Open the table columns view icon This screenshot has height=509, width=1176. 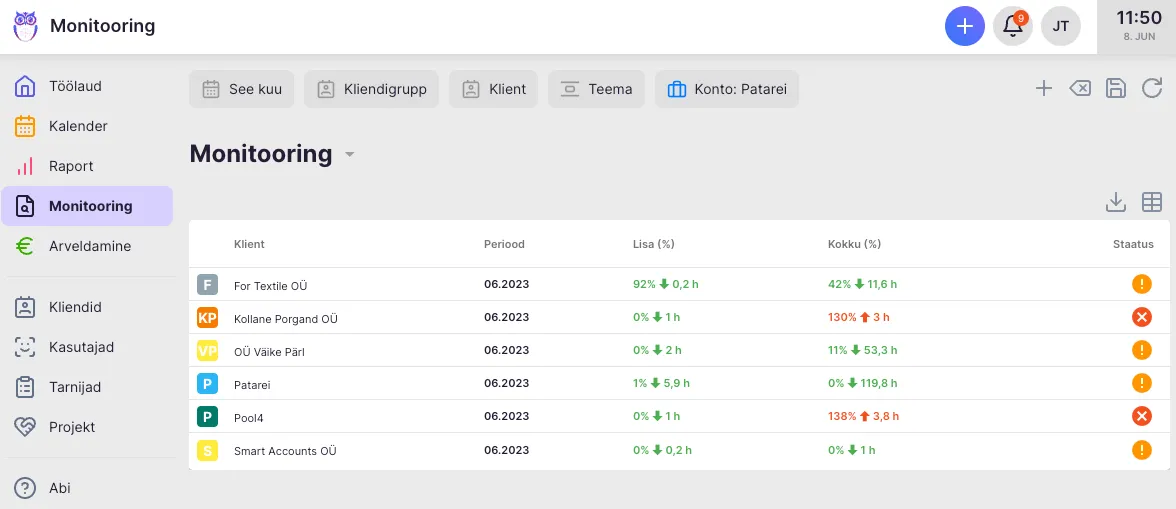pyautogui.click(x=1152, y=202)
